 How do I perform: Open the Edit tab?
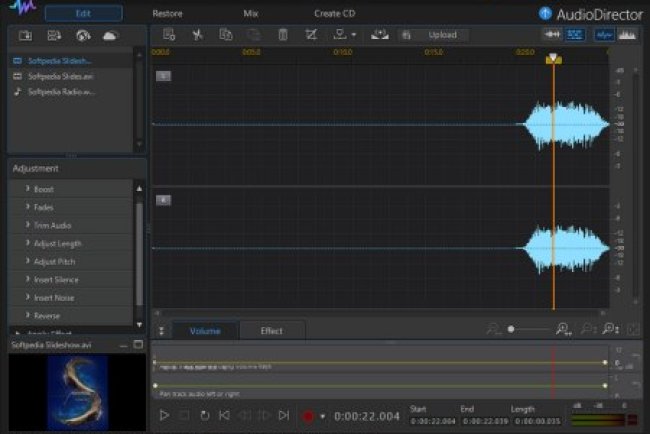[x=83, y=13]
